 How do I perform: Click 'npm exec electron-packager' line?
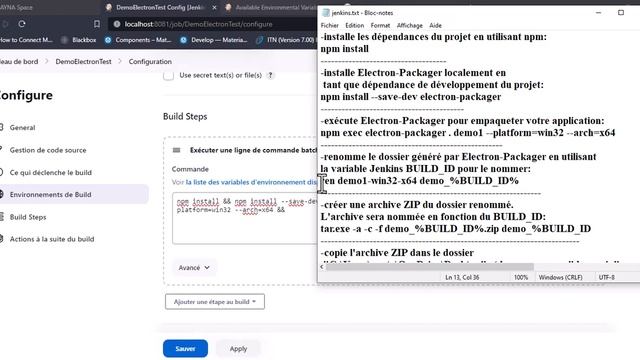coord(468,133)
